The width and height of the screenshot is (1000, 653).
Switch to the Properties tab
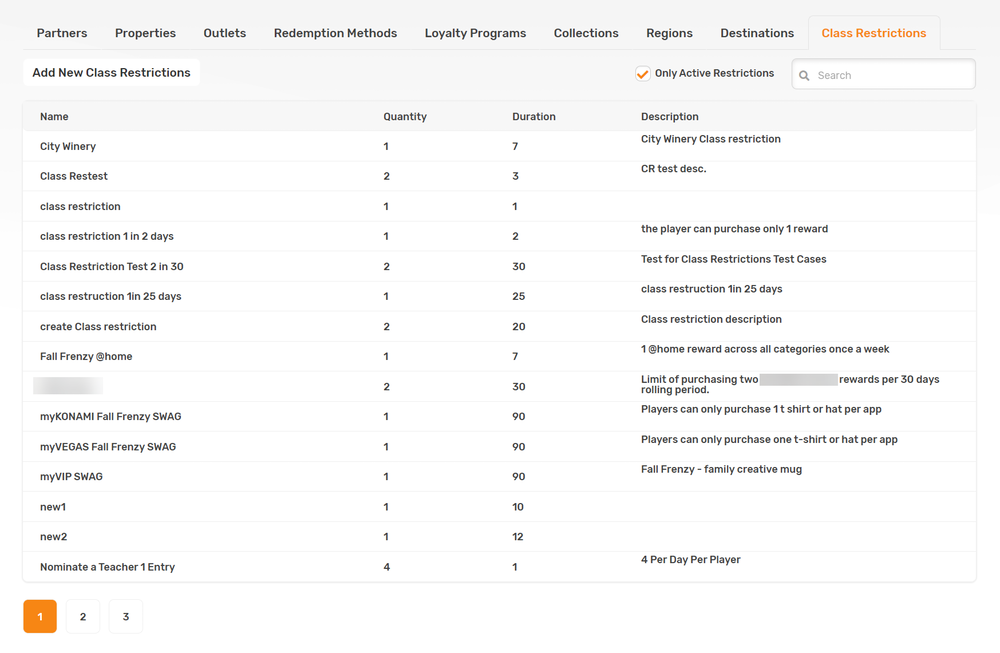(x=145, y=33)
